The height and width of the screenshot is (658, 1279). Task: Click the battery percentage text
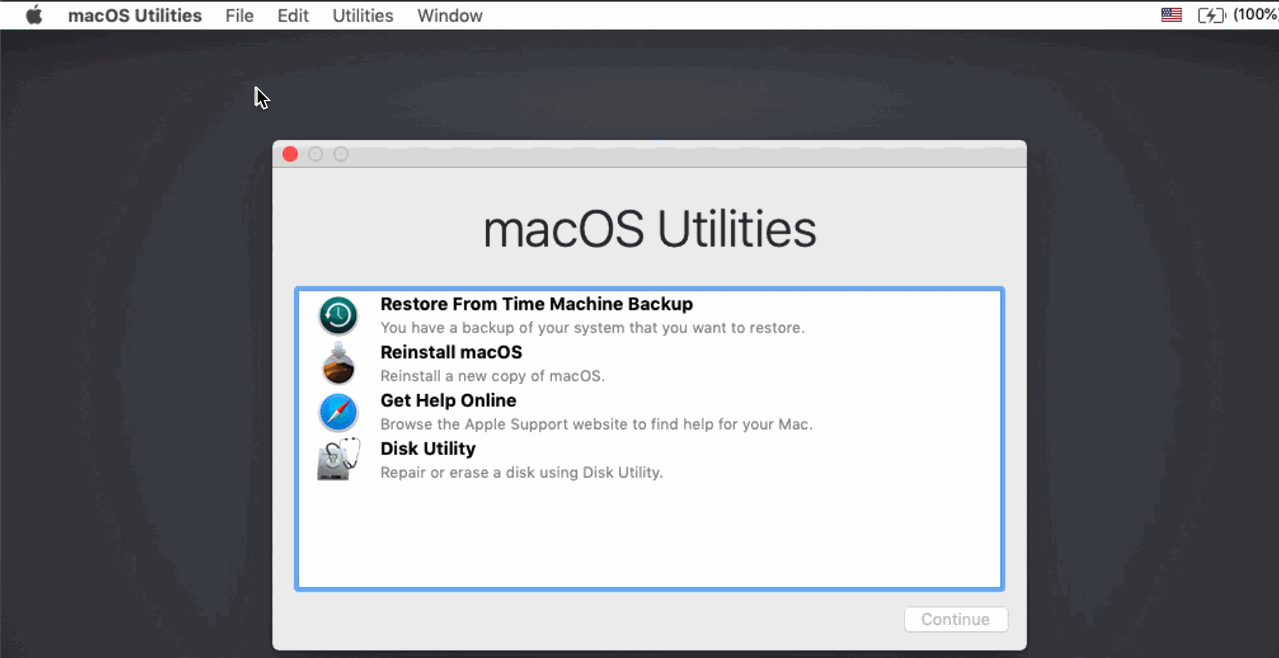tap(1255, 15)
